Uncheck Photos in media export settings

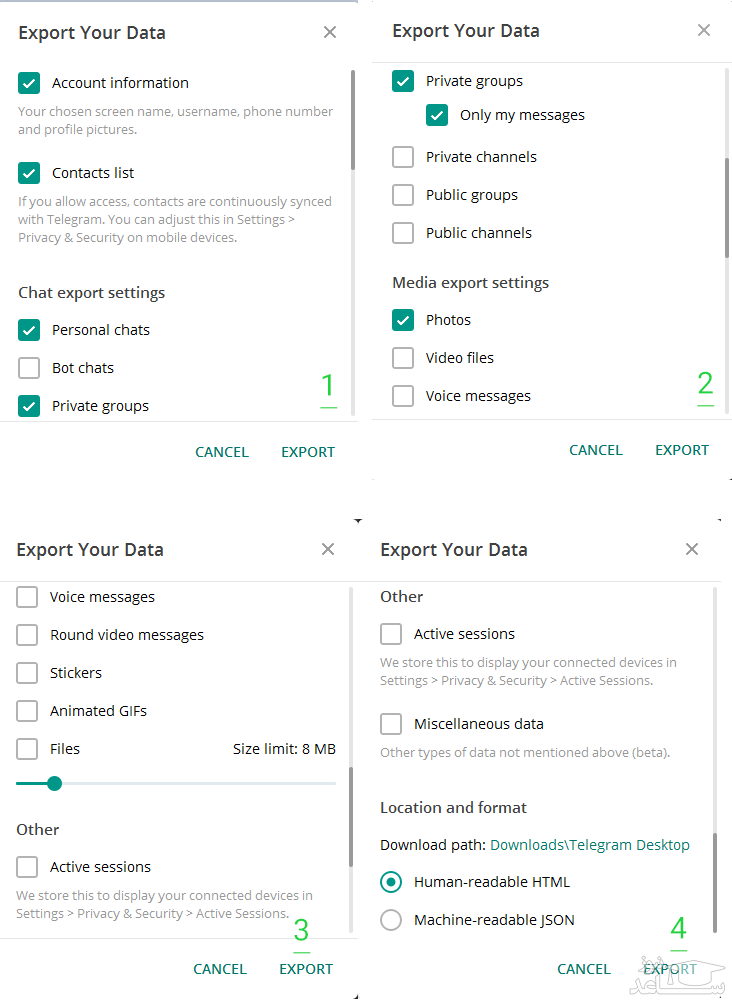(x=403, y=320)
